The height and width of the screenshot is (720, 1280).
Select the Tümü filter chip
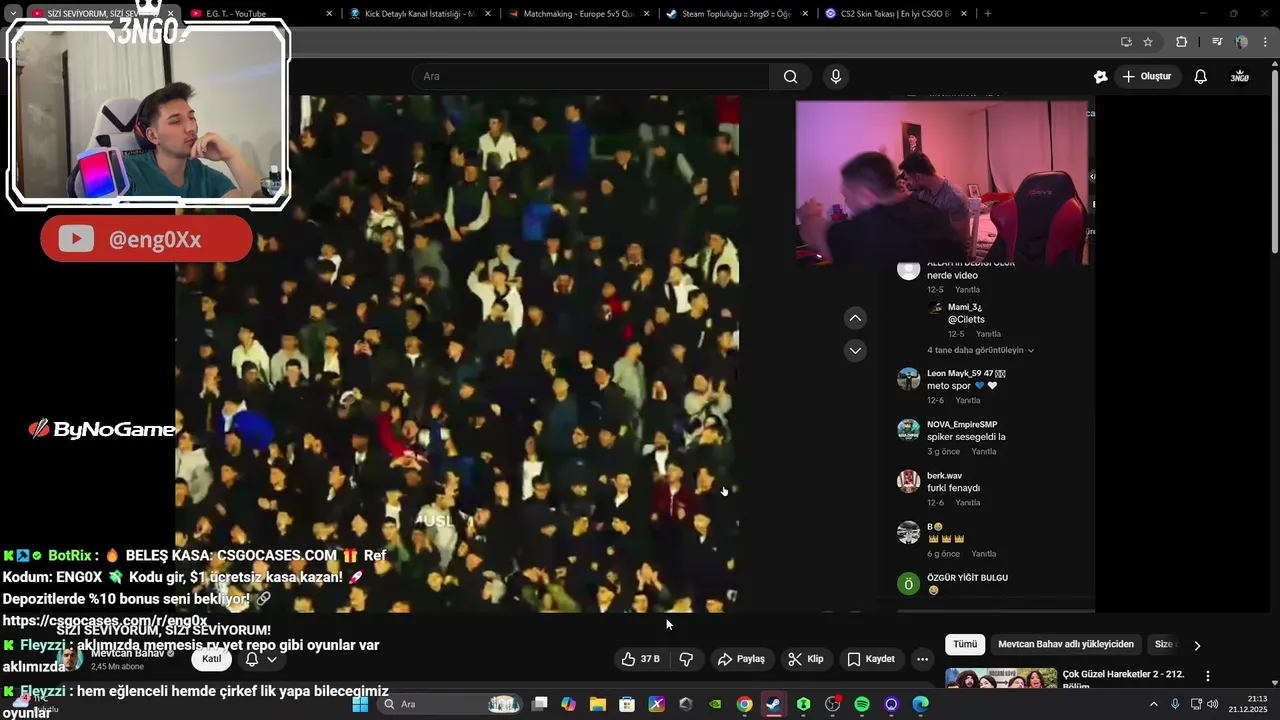[x=965, y=645]
